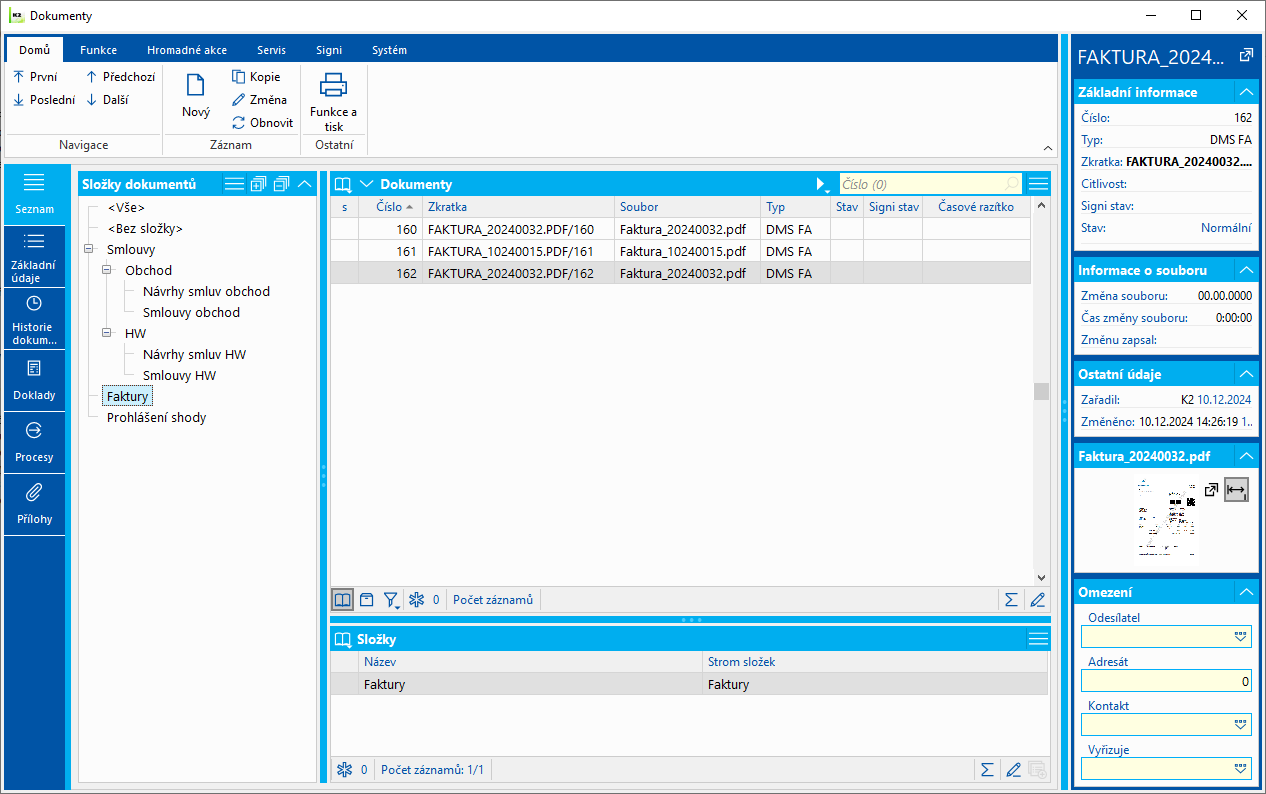
Task: Open the Odesílatel dropdown
Action: click(1241, 637)
